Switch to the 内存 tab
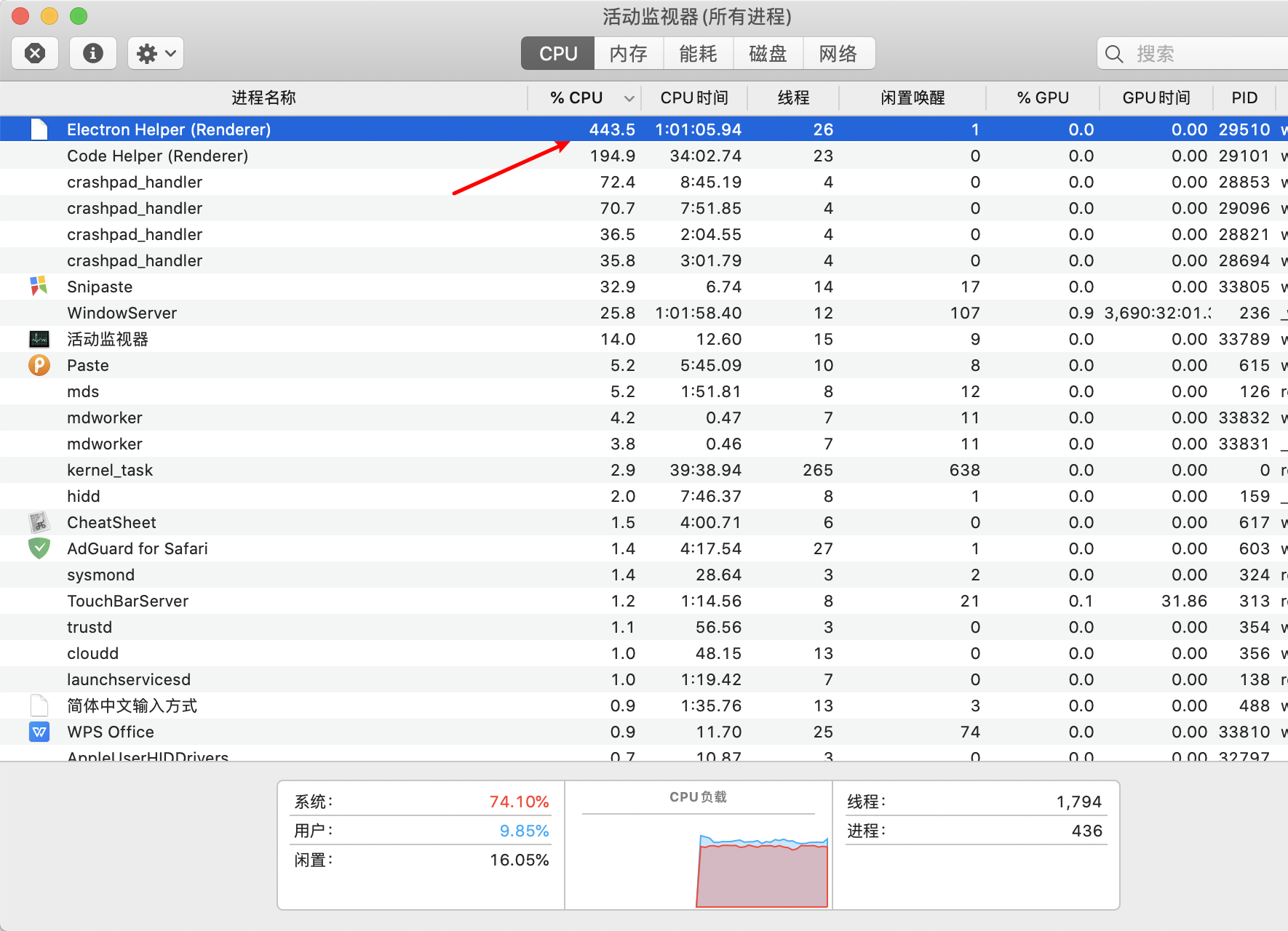This screenshot has width=1288, height=931. [627, 52]
